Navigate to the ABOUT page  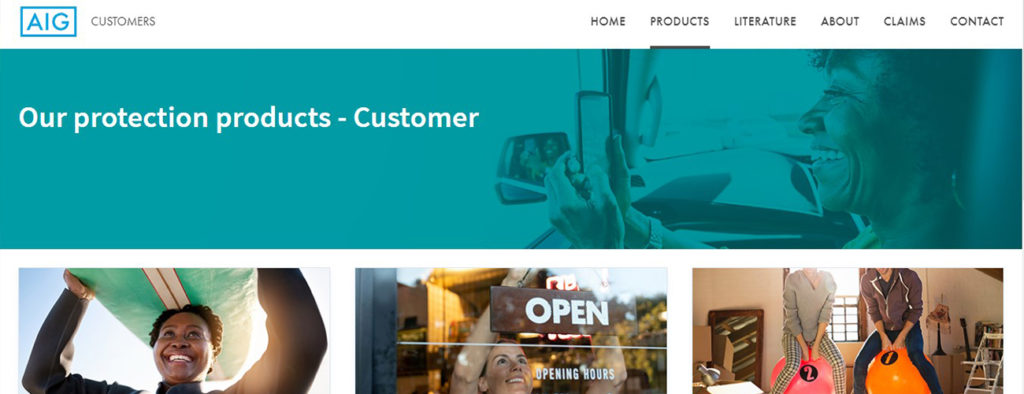pyautogui.click(x=840, y=22)
